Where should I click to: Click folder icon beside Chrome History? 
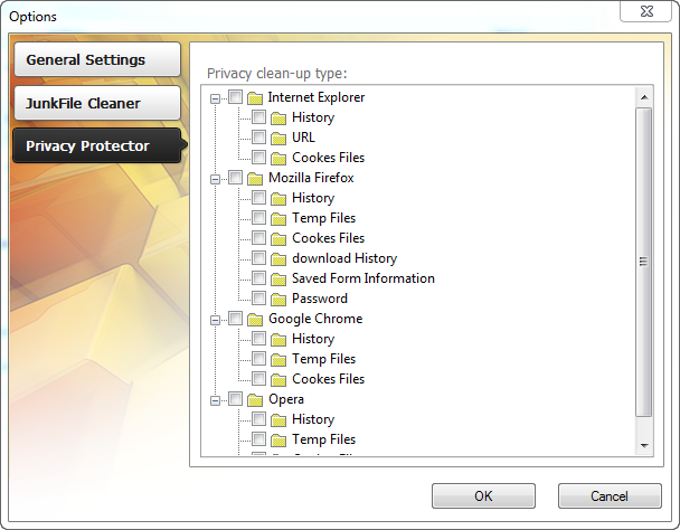[x=278, y=340]
